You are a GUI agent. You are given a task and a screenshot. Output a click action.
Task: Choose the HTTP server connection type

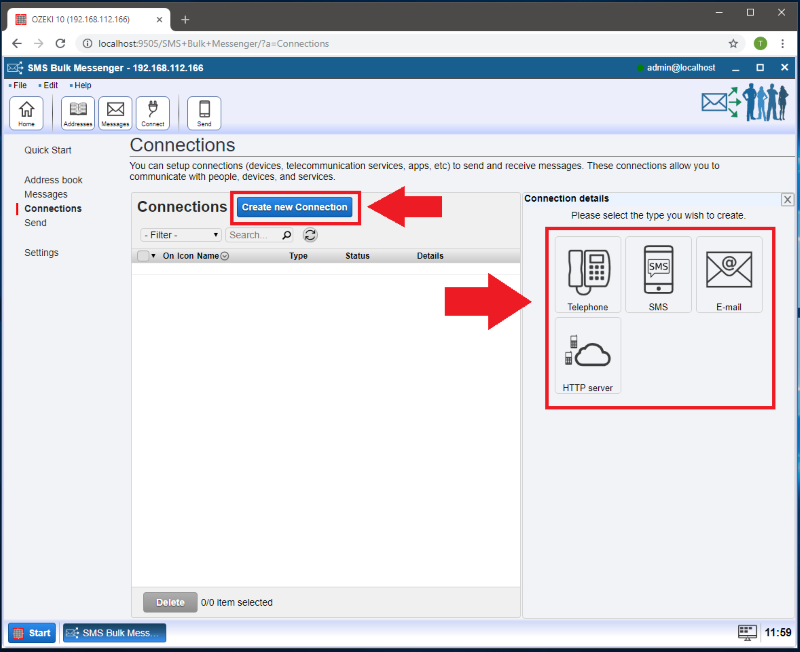(x=588, y=356)
